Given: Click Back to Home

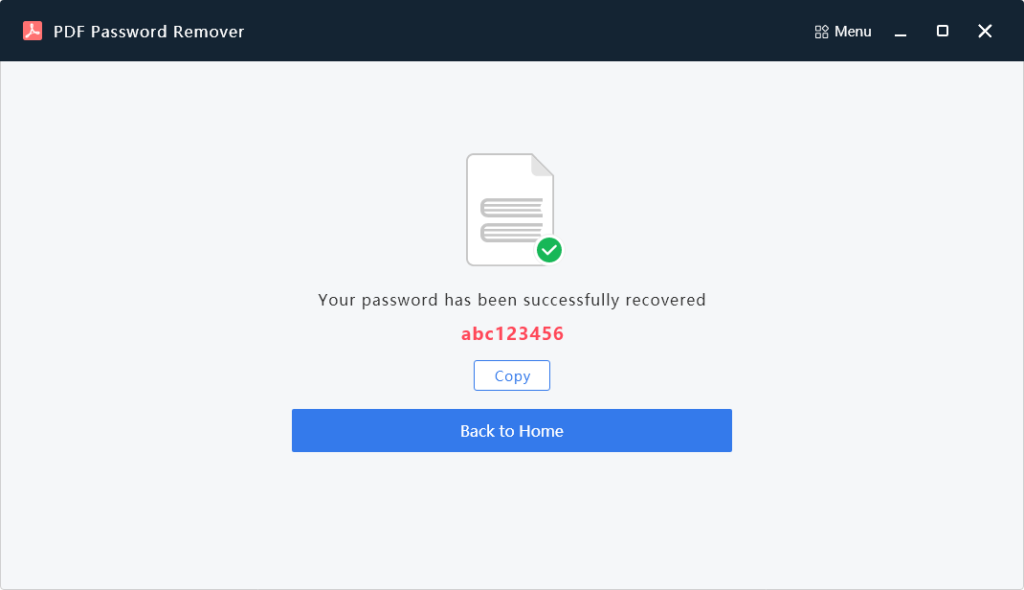Looking at the screenshot, I should (511, 430).
